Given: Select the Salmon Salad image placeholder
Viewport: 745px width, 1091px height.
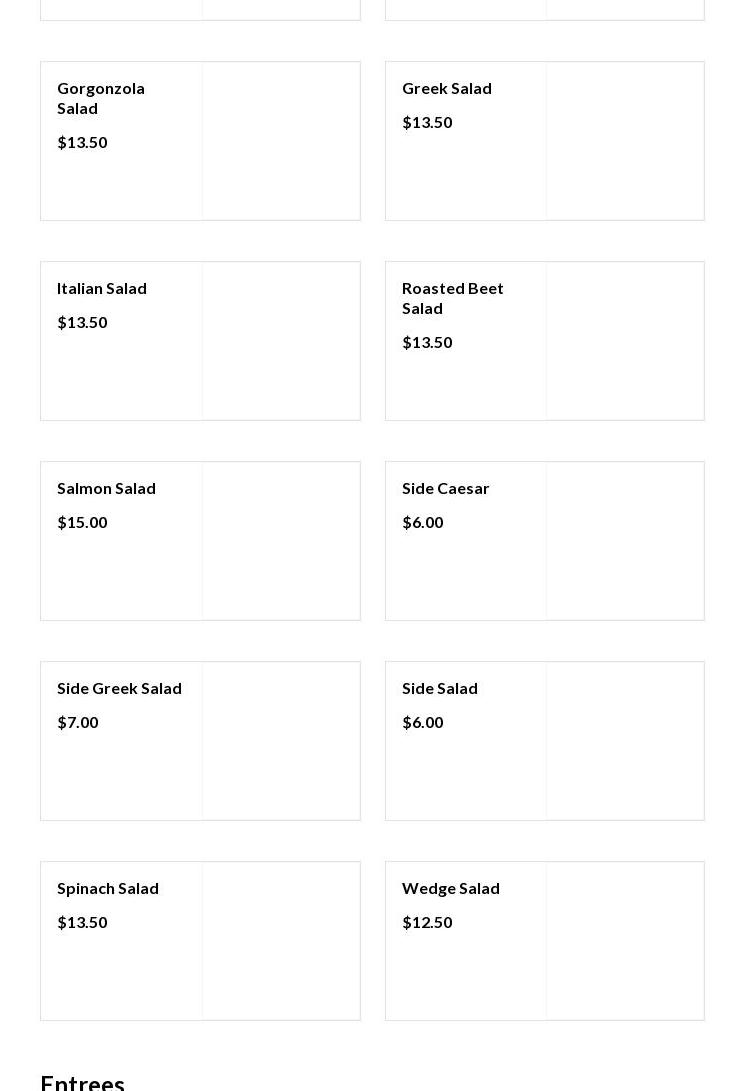Looking at the screenshot, I should tap(281, 541).
